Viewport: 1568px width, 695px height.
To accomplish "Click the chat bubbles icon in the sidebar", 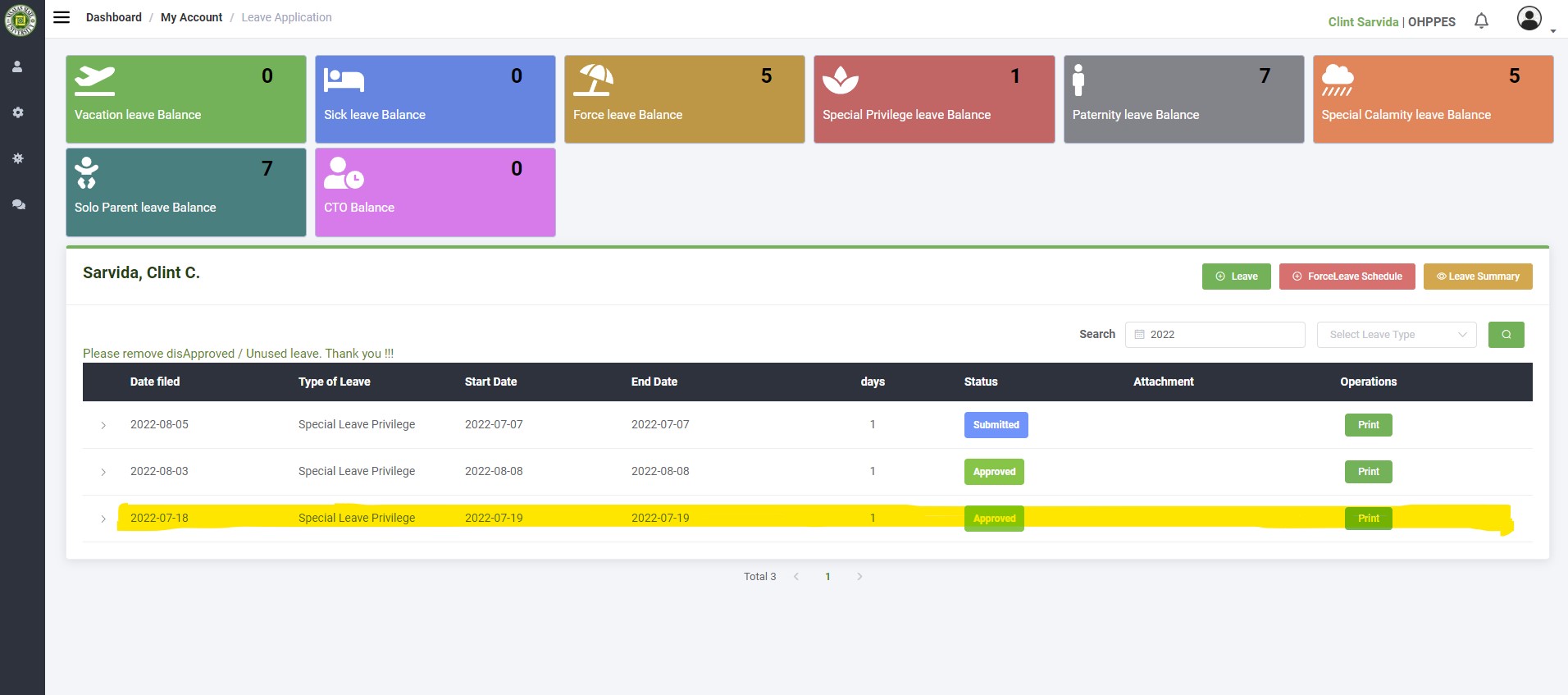I will (x=18, y=204).
